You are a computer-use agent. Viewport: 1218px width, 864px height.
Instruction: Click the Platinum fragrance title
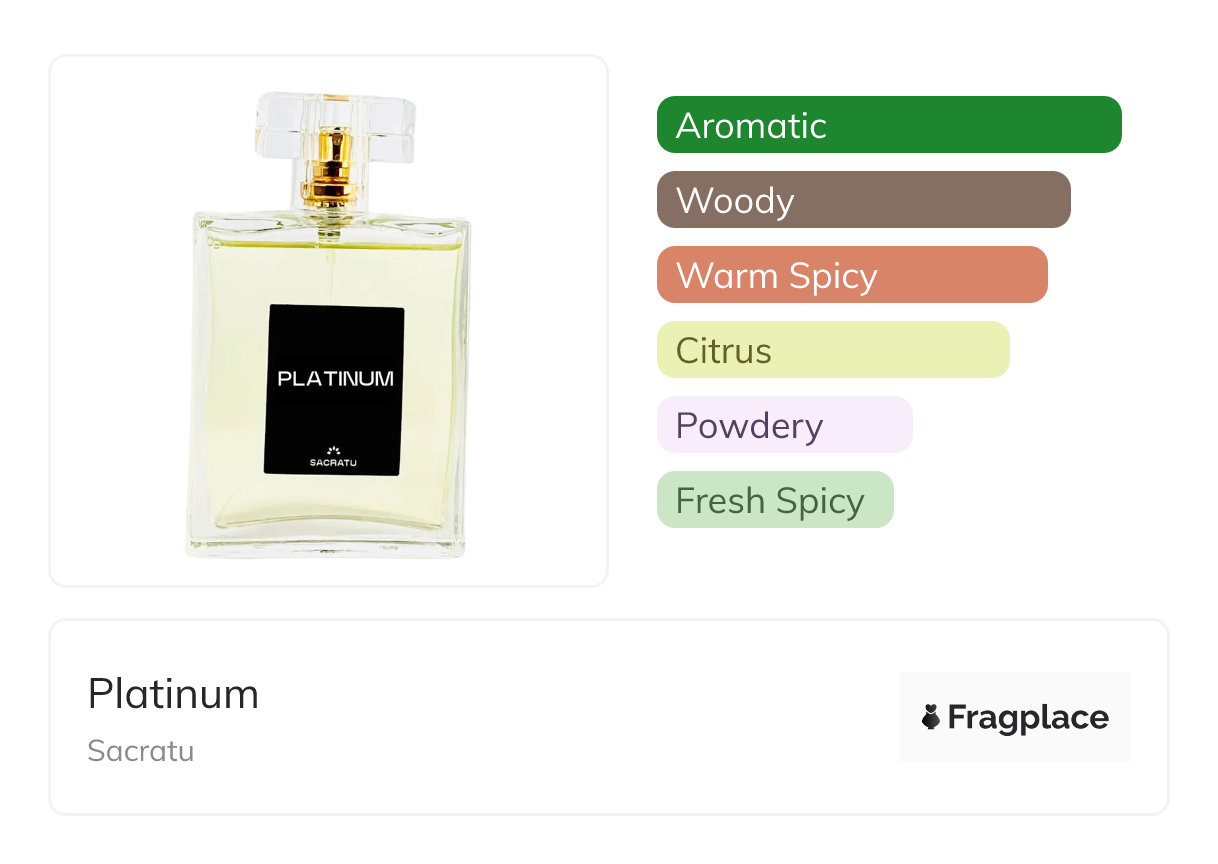[173, 694]
